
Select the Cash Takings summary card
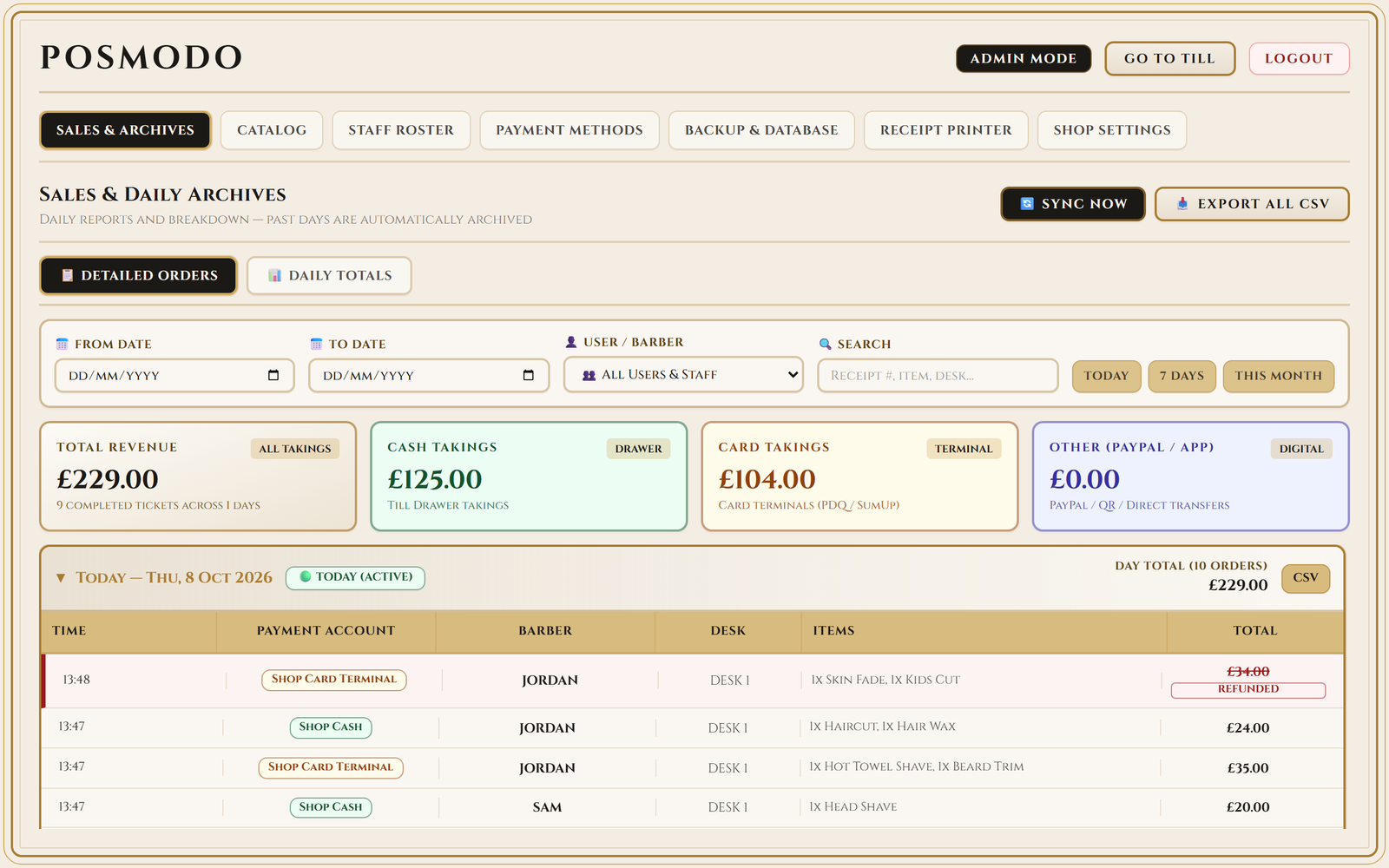click(529, 477)
